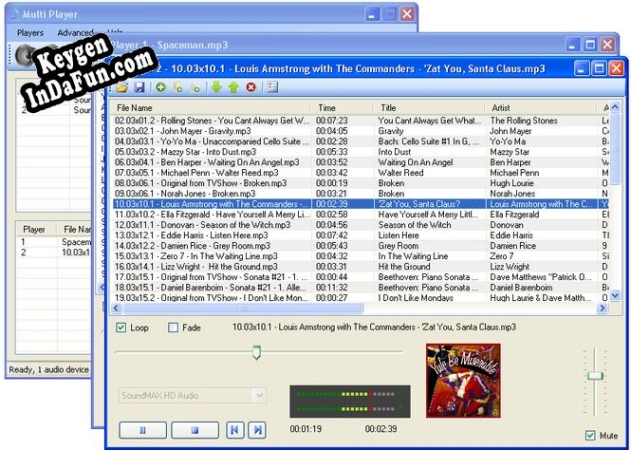Select 17.03x15.1 Original from TVShow Sonata #21 row
This screenshot has height=450, width=631.
(x=359, y=277)
